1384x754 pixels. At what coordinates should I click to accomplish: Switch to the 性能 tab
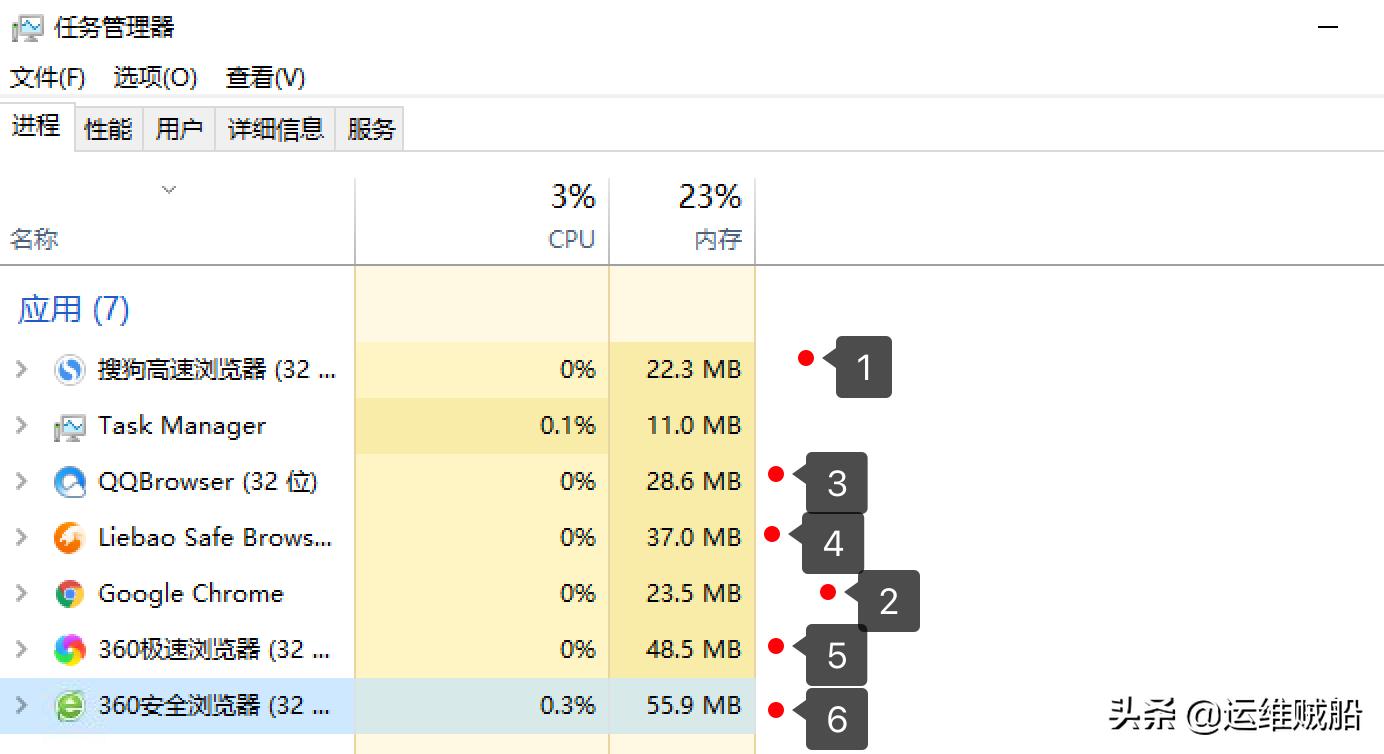(x=108, y=129)
